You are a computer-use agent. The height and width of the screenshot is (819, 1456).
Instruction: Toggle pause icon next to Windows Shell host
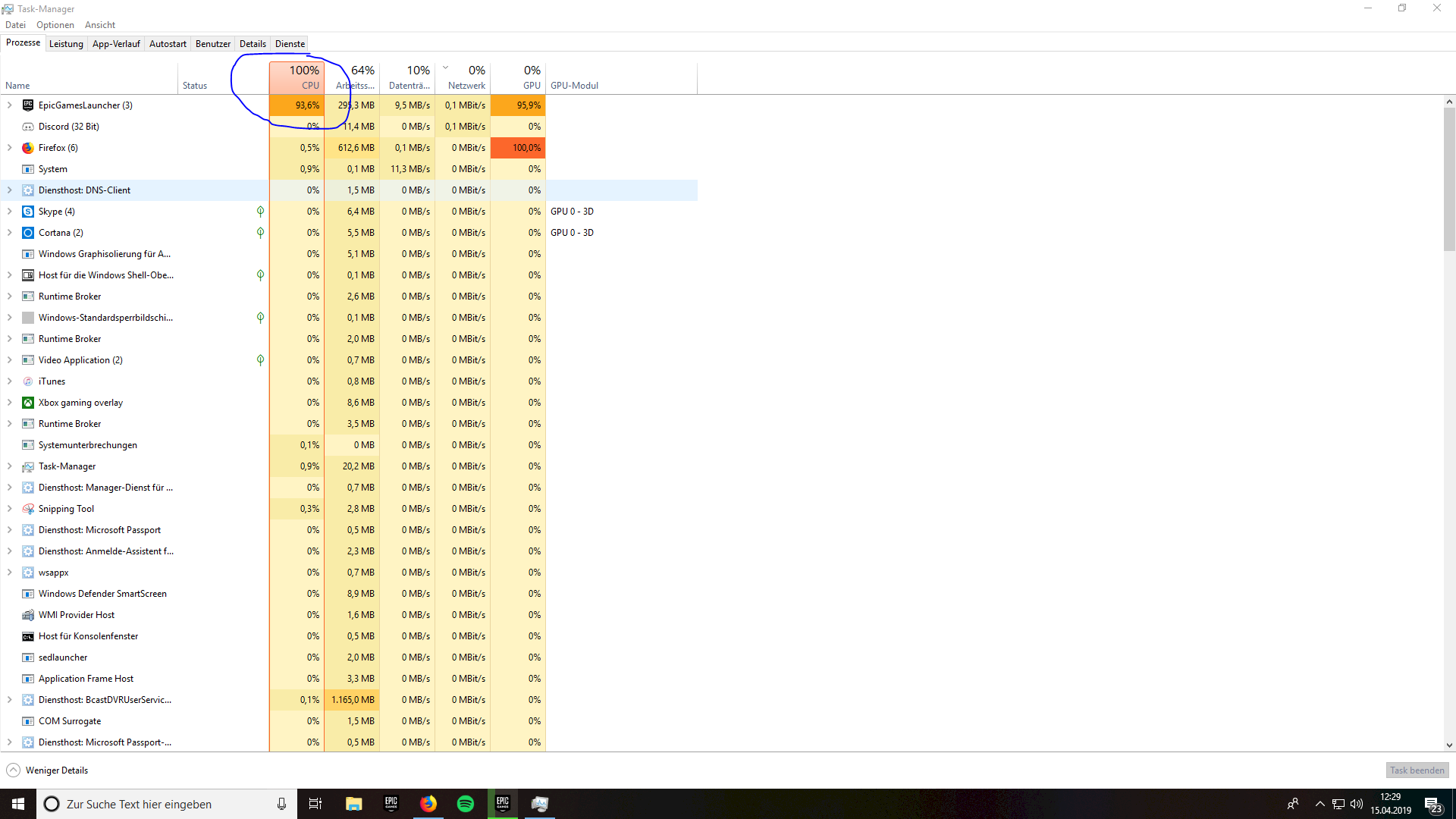click(261, 275)
